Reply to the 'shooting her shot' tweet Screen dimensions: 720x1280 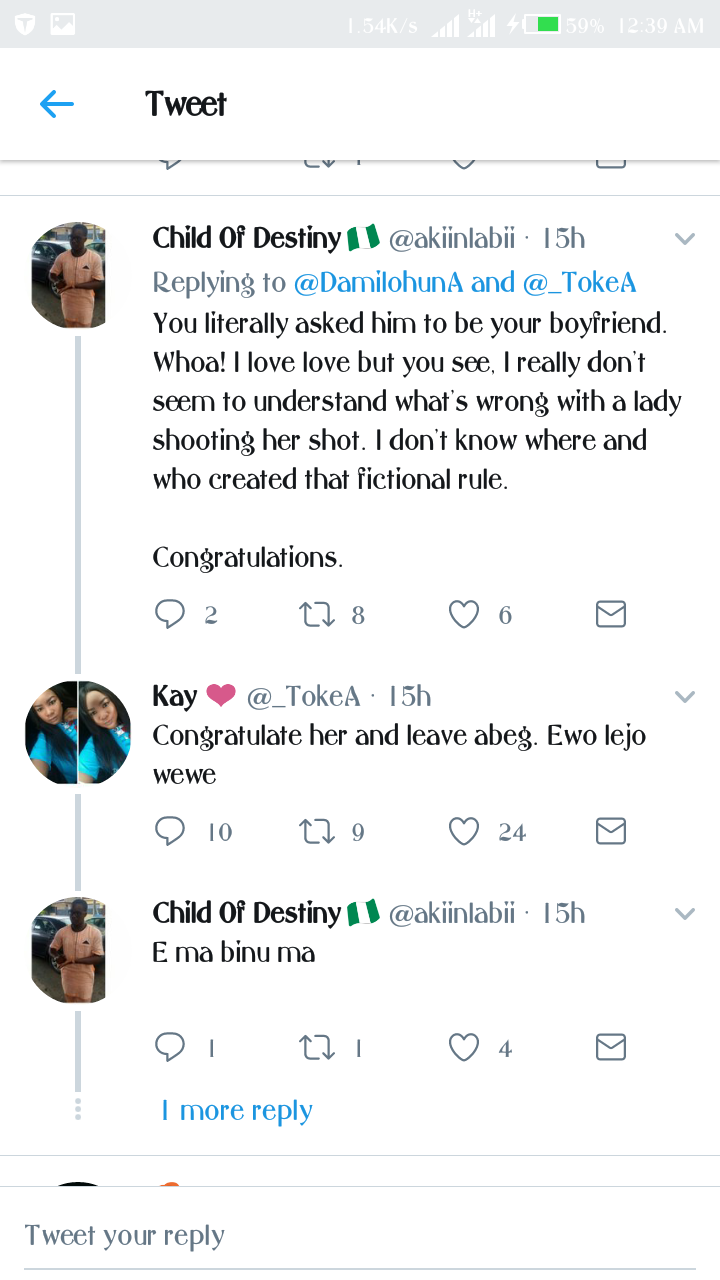170,614
